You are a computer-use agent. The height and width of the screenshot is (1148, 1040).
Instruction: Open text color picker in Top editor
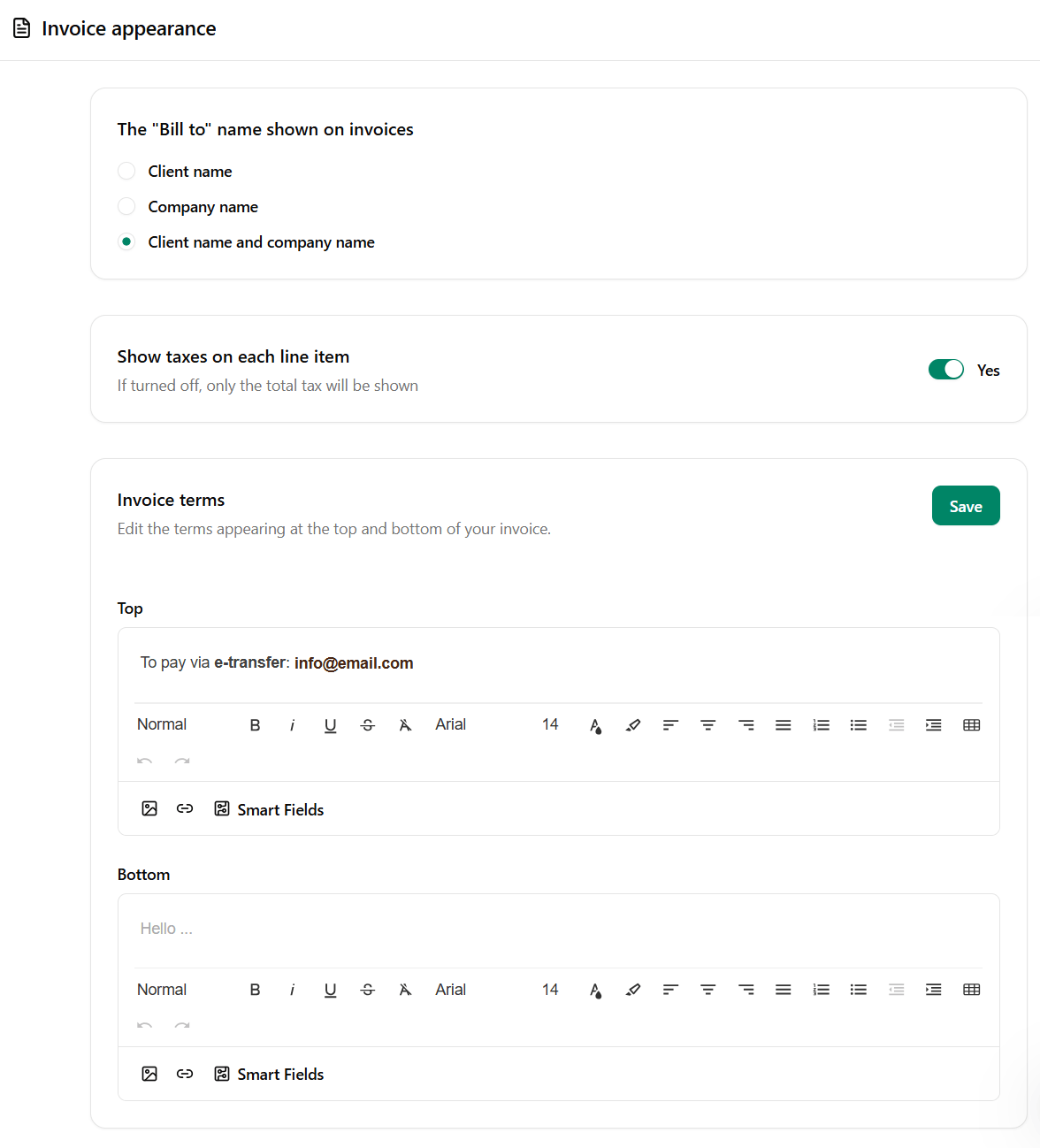pyautogui.click(x=595, y=725)
